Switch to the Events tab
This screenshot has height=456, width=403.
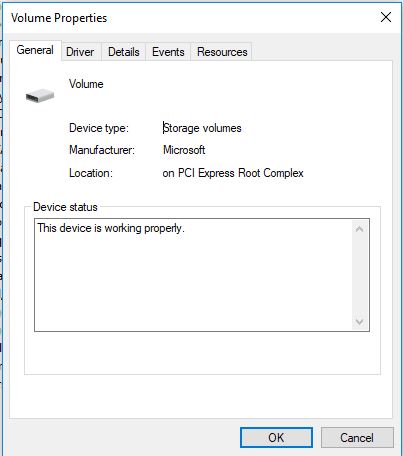click(168, 52)
